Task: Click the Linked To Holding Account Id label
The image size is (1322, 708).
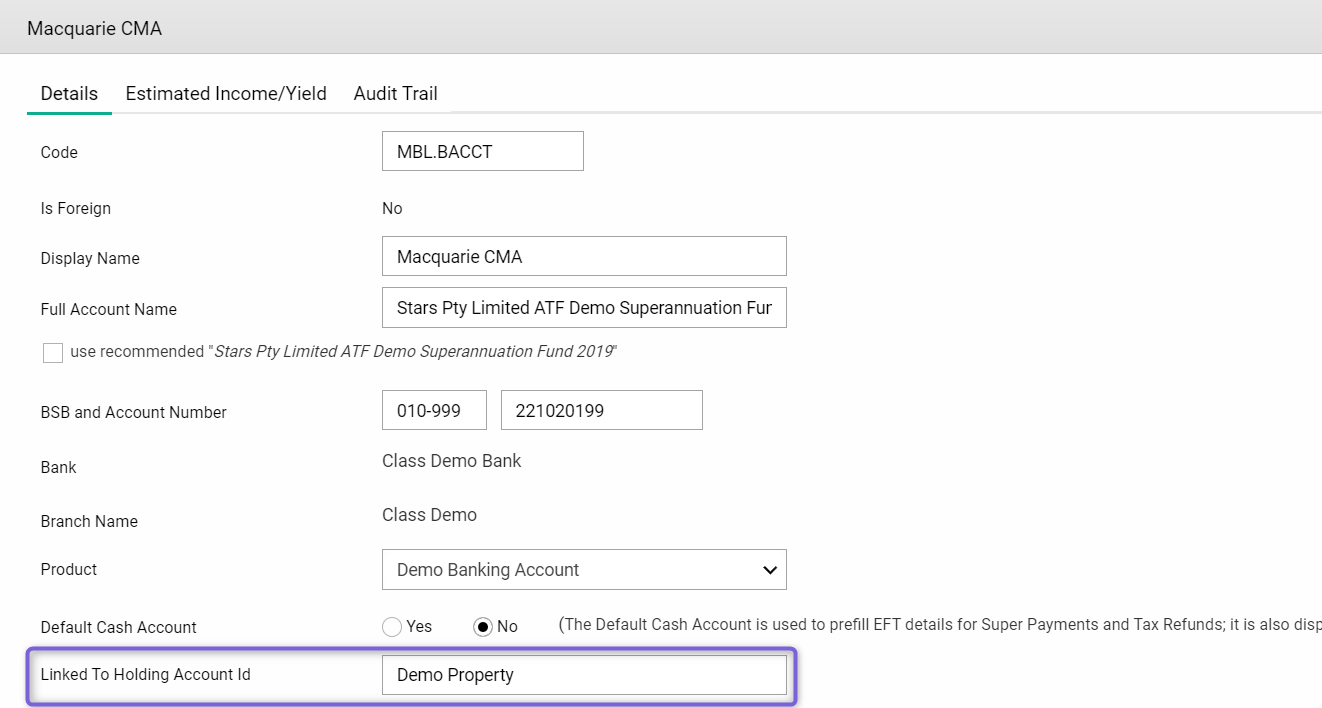Action: [145, 674]
